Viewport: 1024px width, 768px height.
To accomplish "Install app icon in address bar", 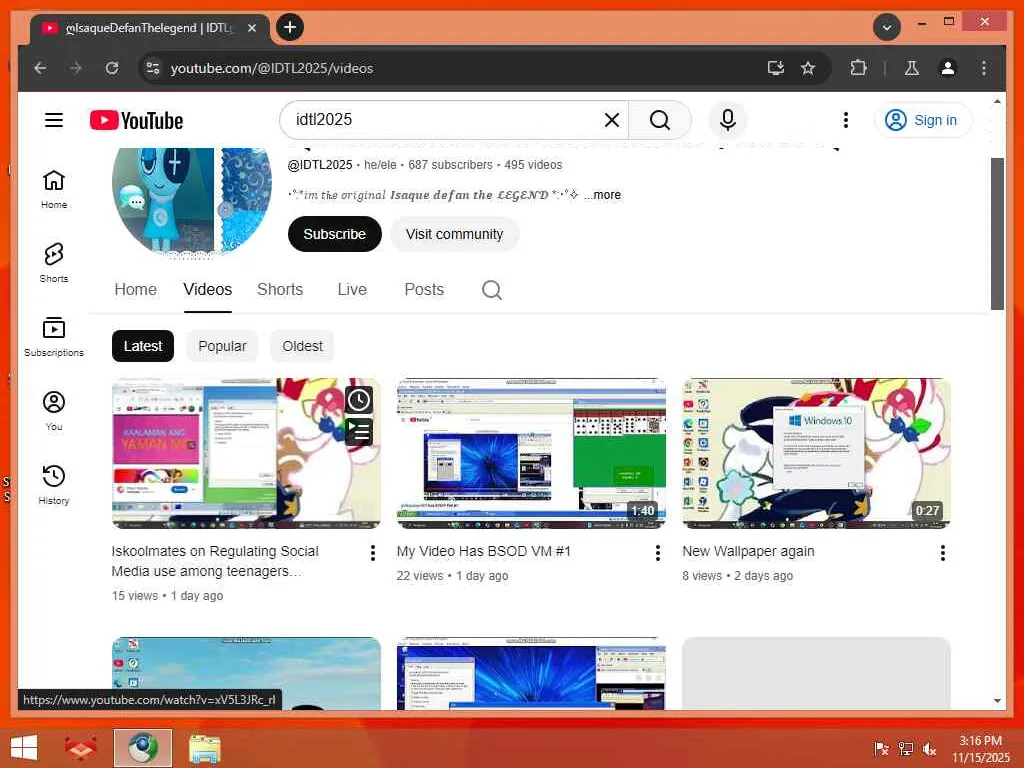I will 776,68.
